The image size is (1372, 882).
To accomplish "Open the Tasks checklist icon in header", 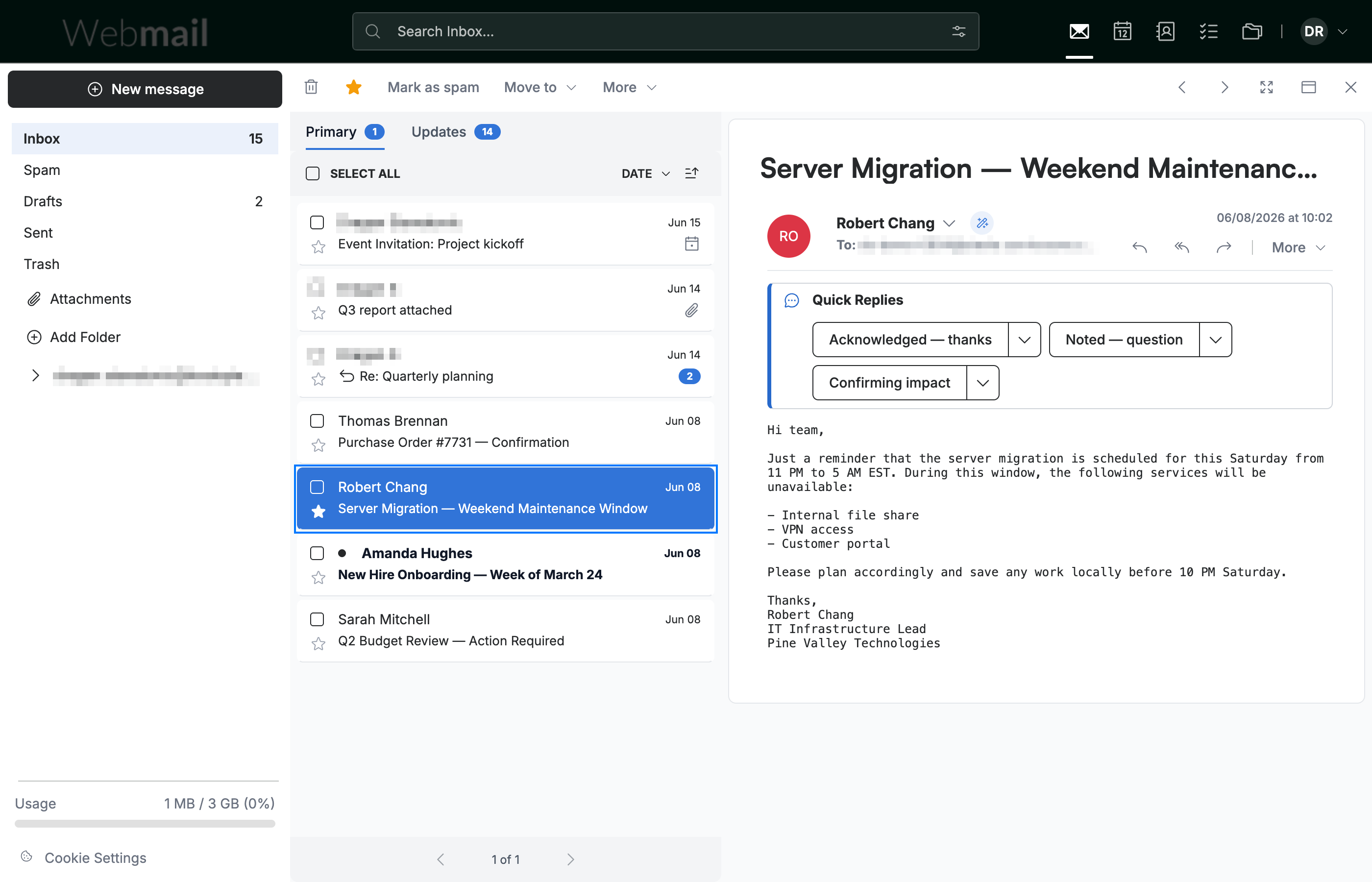I will tap(1209, 31).
